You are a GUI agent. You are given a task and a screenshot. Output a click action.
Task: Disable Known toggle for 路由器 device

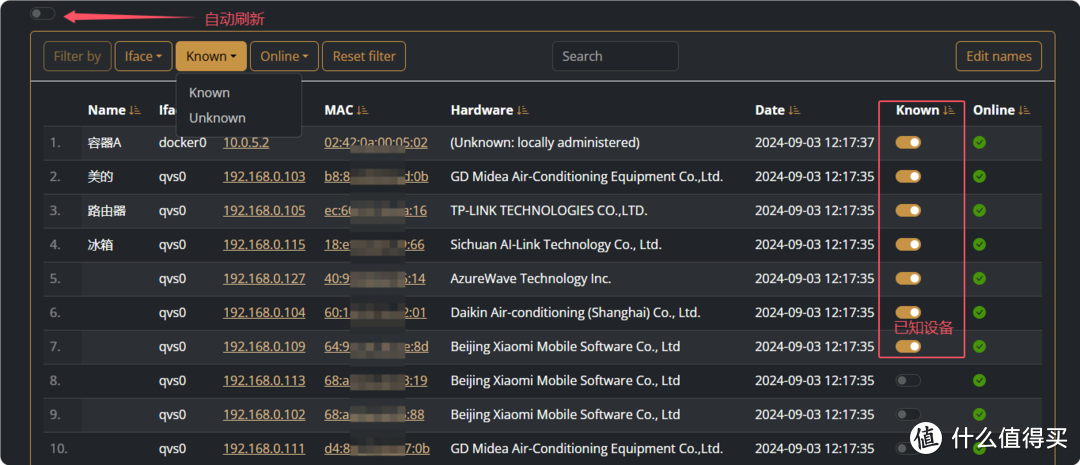908,211
